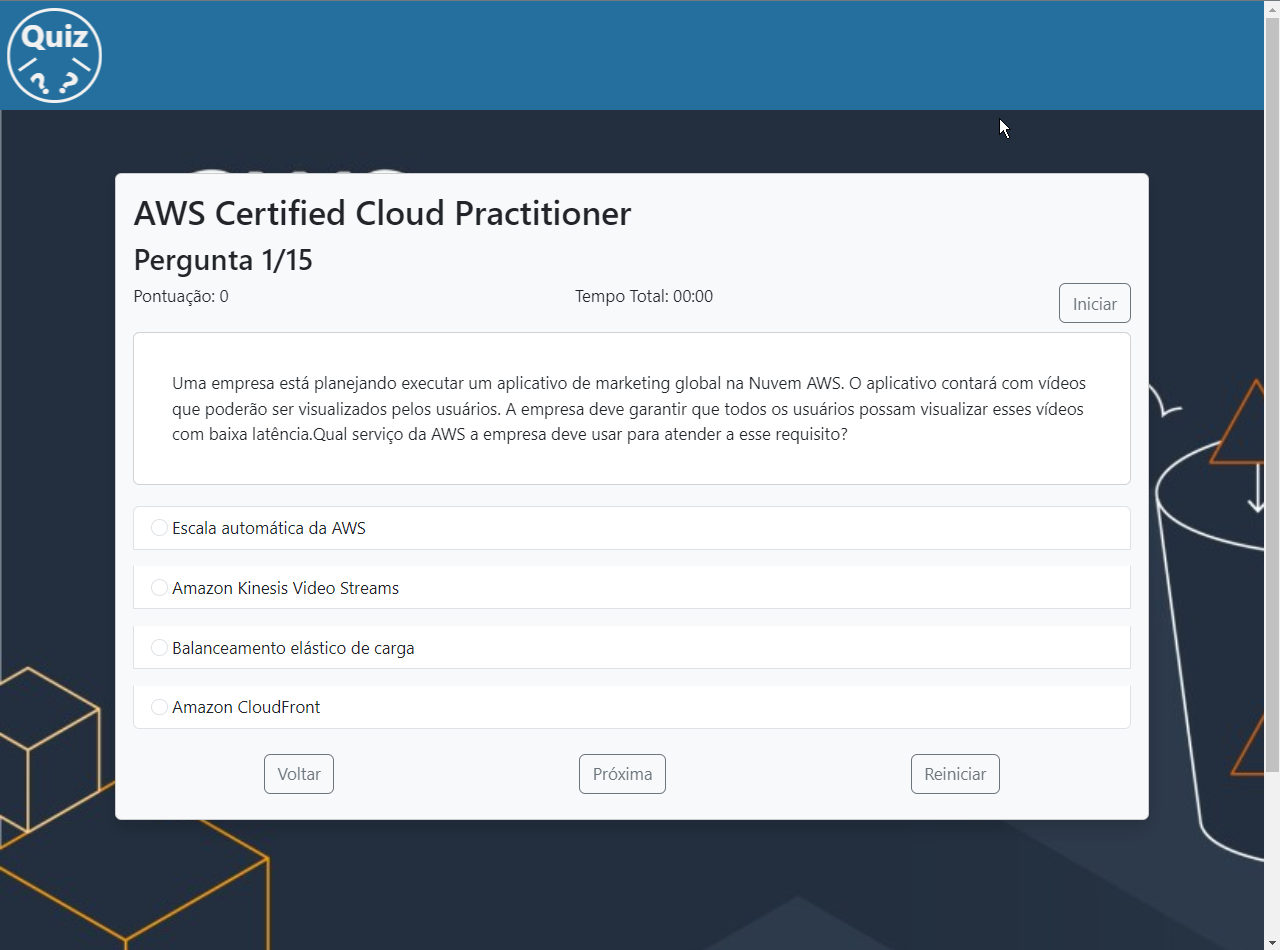
Task: Click the Pergunta 1/15 heading
Action: pyautogui.click(x=223, y=260)
